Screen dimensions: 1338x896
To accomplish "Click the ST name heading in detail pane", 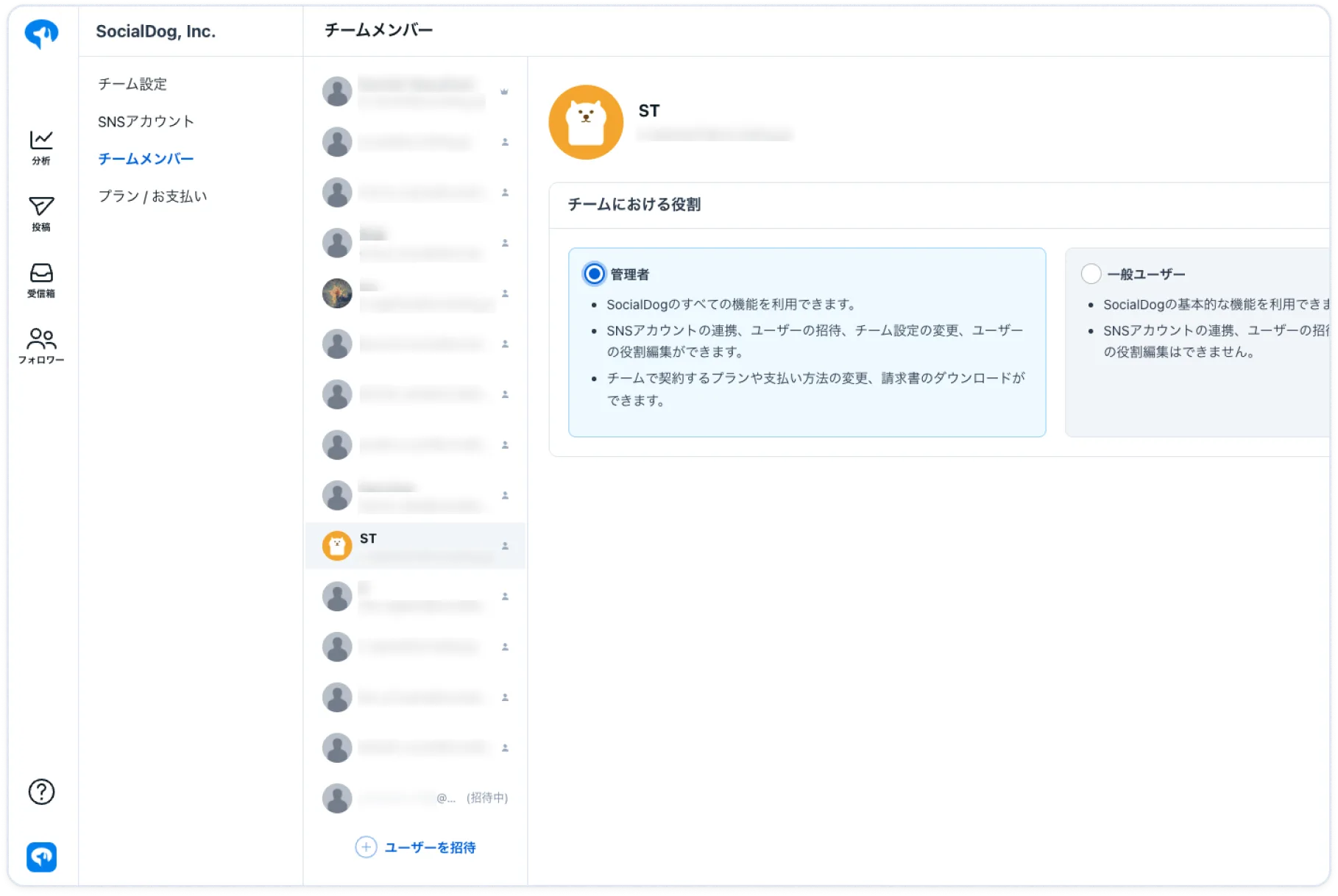I will click(649, 111).
